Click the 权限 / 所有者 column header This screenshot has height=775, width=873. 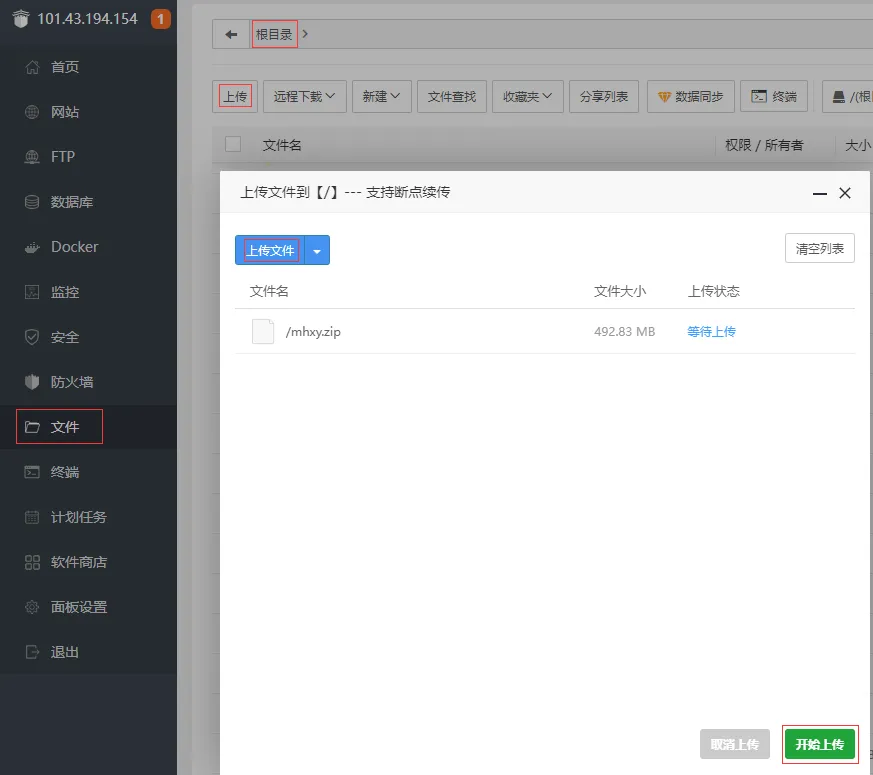(x=764, y=145)
